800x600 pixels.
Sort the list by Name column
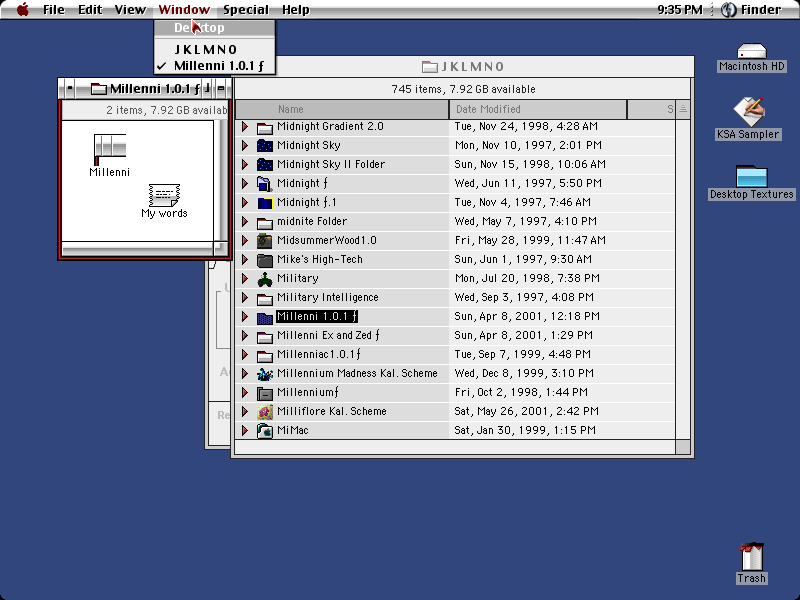[x=342, y=109]
